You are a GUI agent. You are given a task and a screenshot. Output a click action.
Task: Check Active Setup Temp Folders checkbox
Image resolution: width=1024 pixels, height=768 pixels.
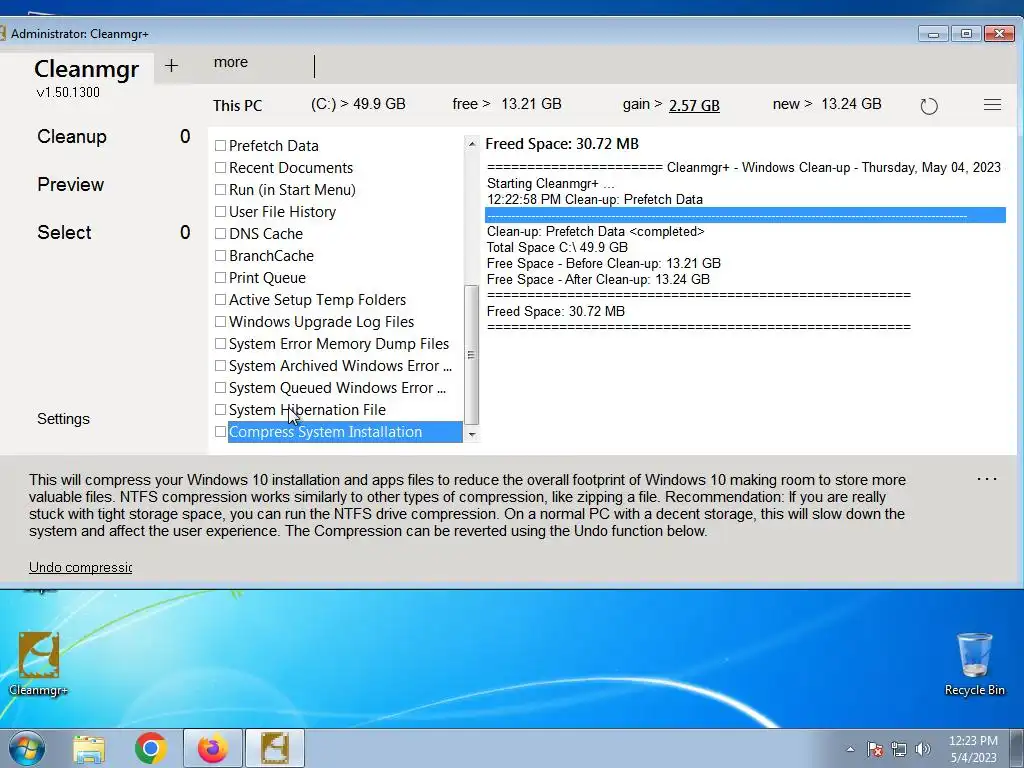point(221,300)
